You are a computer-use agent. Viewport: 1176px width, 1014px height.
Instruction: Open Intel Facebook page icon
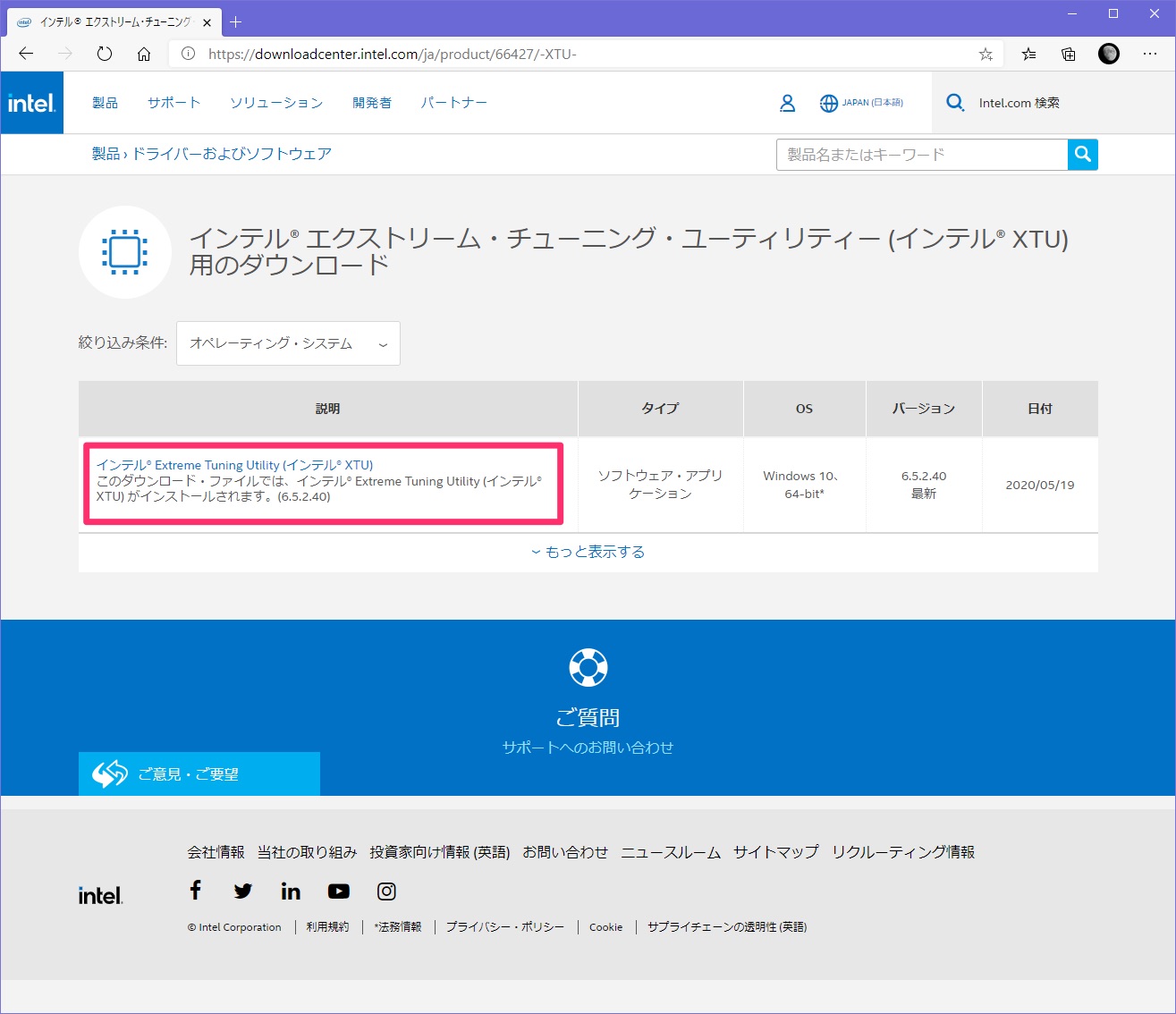click(196, 890)
